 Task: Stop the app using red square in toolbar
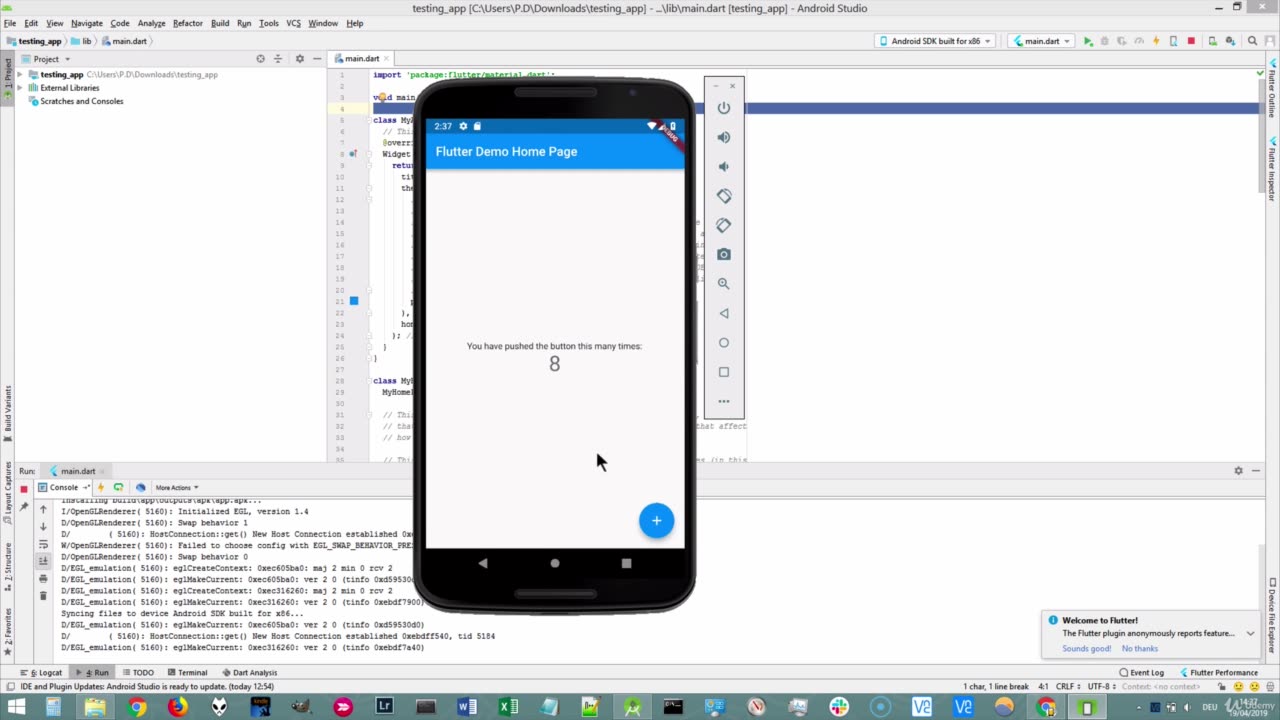click(x=1191, y=41)
